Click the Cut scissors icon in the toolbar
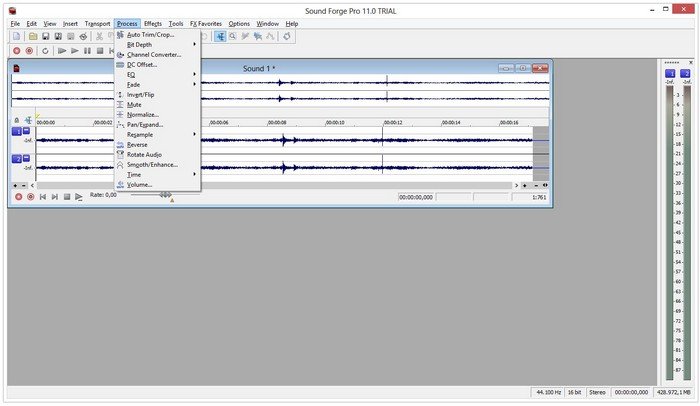700x406 pixels. tap(99, 37)
